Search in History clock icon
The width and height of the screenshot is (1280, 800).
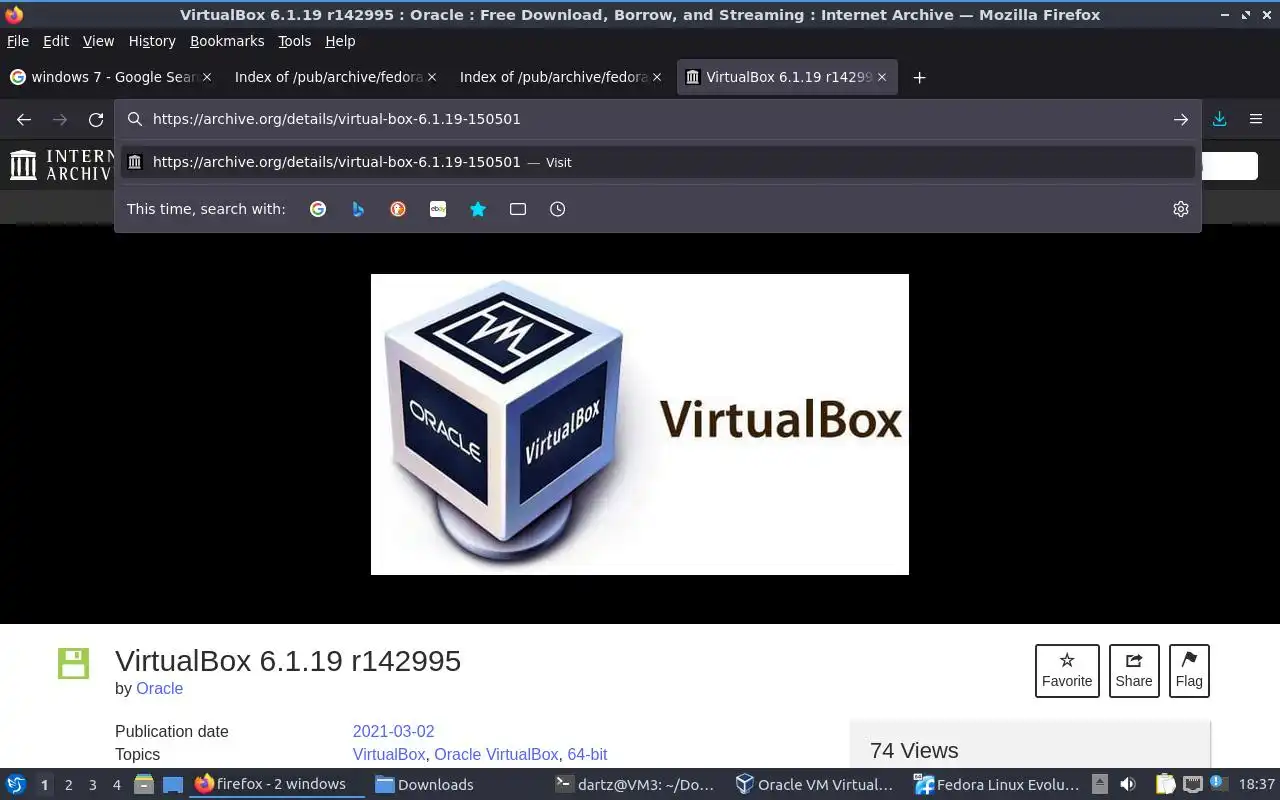click(558, 209)
